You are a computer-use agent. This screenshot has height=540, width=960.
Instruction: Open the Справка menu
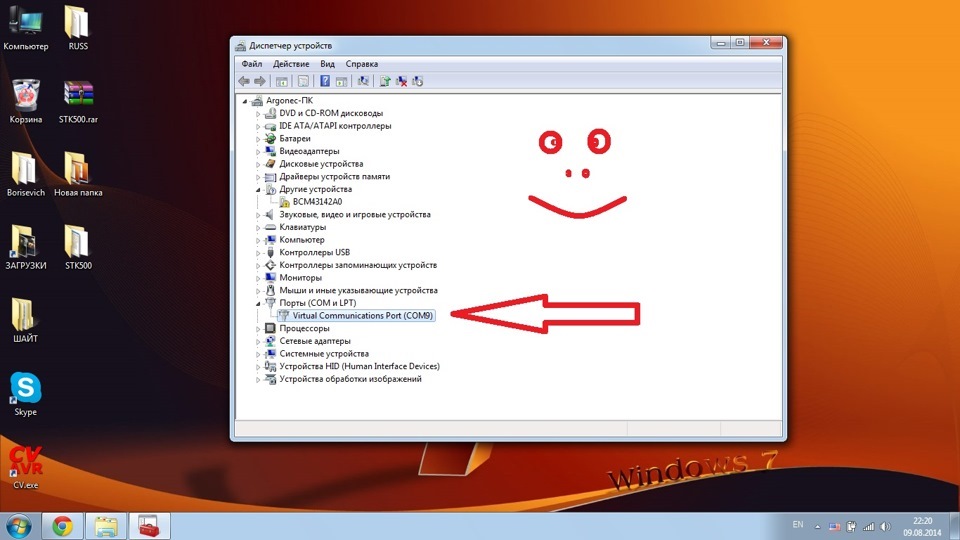tap(362, 64)
